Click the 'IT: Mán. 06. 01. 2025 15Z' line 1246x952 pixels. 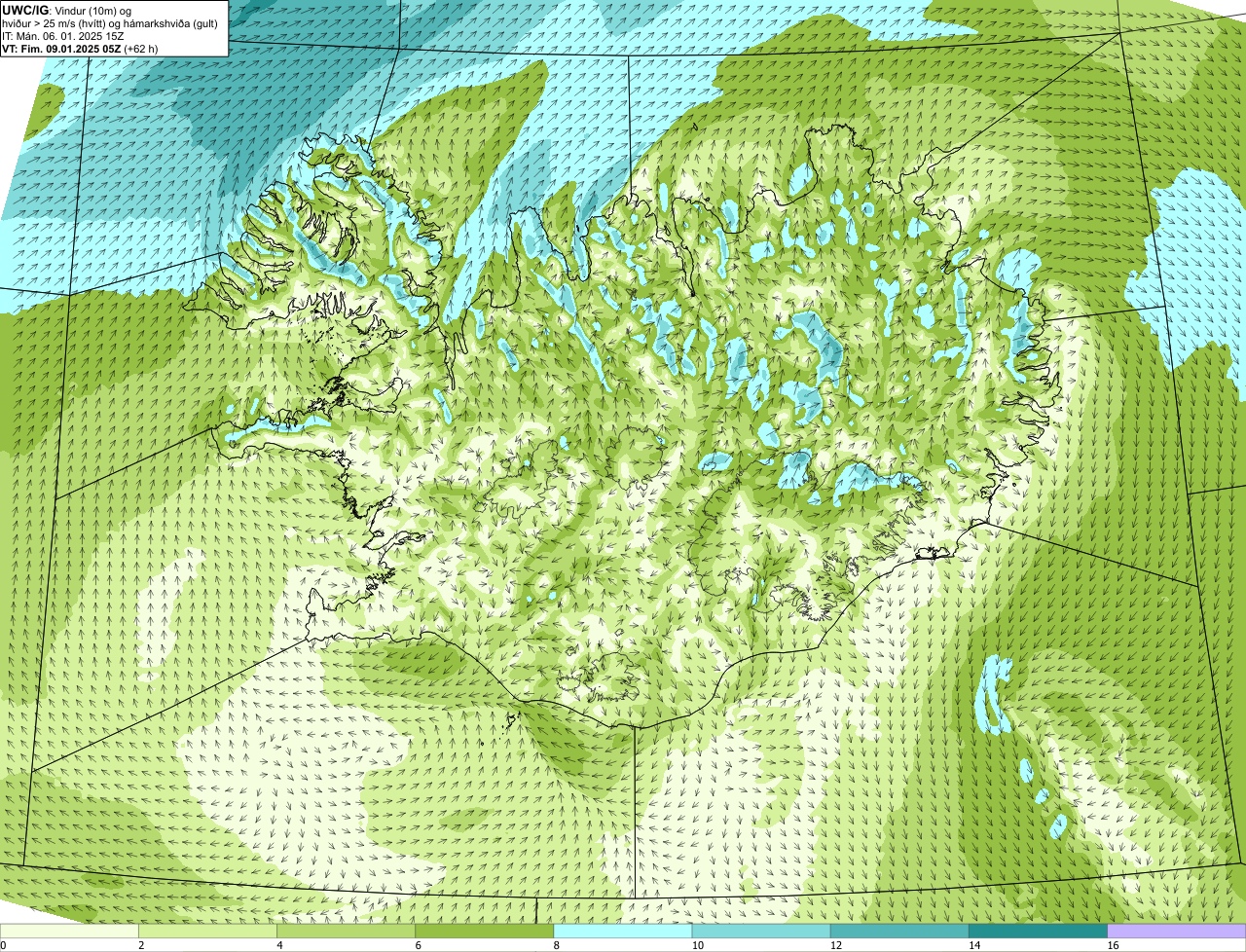63,35
